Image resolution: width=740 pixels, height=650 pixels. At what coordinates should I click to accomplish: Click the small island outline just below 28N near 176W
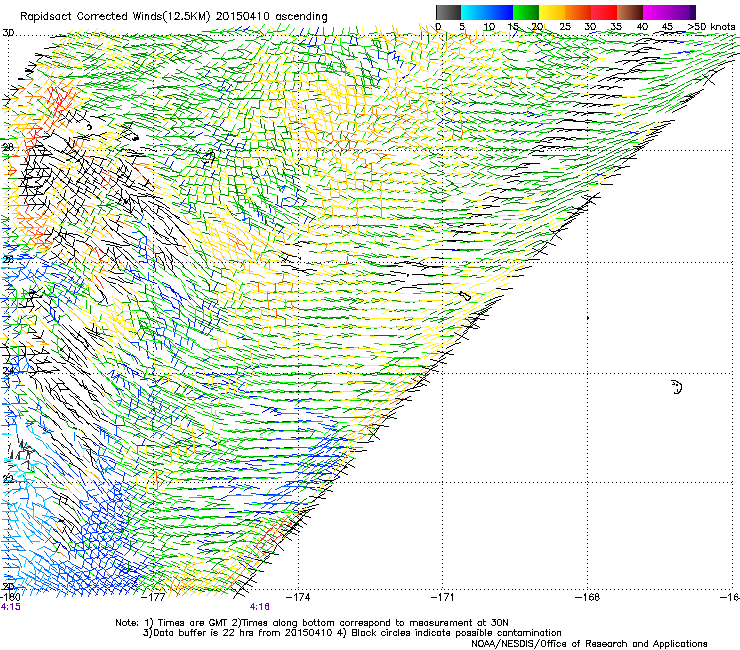[209, 157]
